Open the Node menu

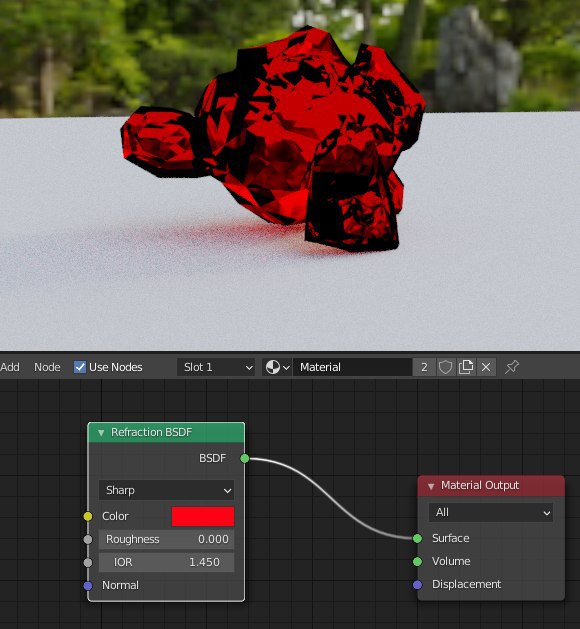click(47, 367)
